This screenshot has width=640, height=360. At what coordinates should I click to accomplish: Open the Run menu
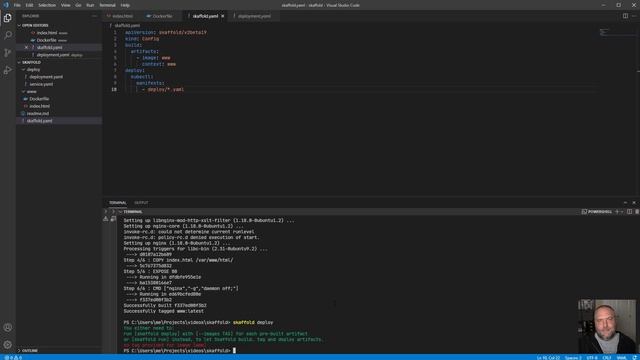[90, 5]
